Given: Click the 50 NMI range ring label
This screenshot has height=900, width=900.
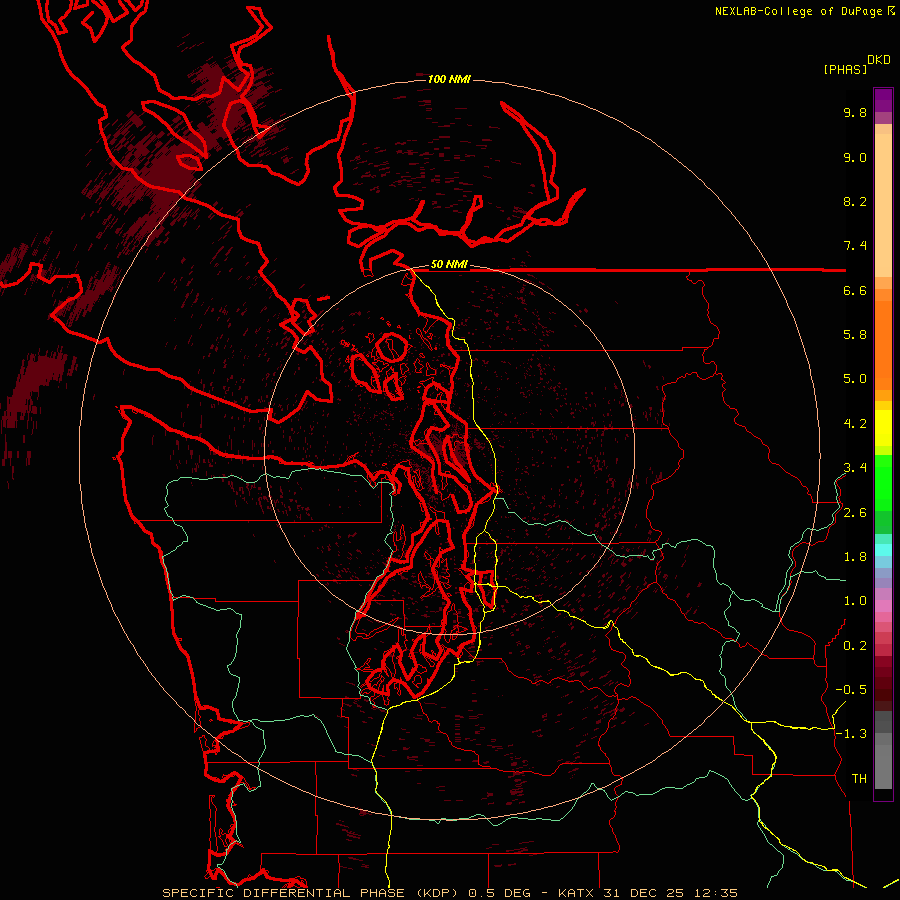Looking at the screenshot, I should click(x=449, y=264).
